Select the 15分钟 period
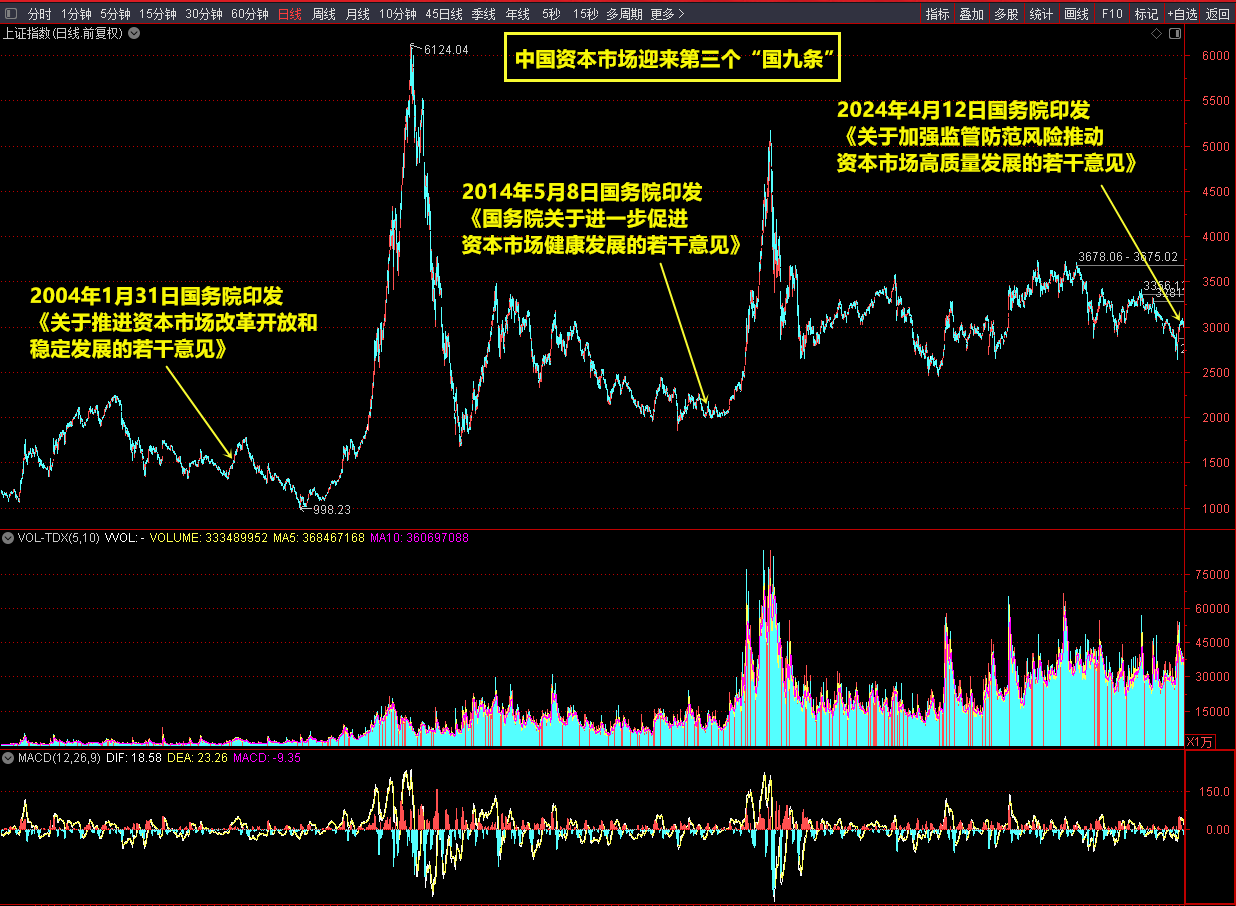 click(158, 14)
